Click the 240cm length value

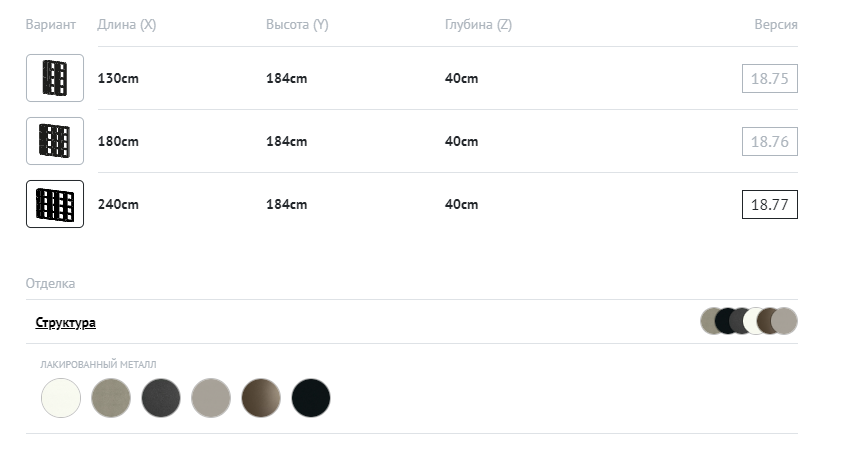(118, 205)
